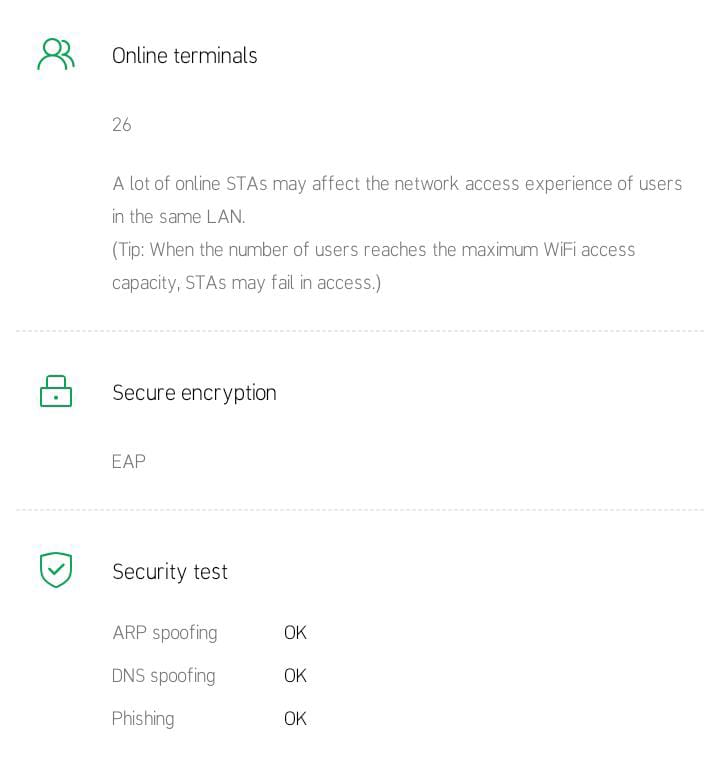This screenshot has width=720, height=779.
Task: Click the 'capacity, STAs may fail' line
Action: click(x=246, y=283)
